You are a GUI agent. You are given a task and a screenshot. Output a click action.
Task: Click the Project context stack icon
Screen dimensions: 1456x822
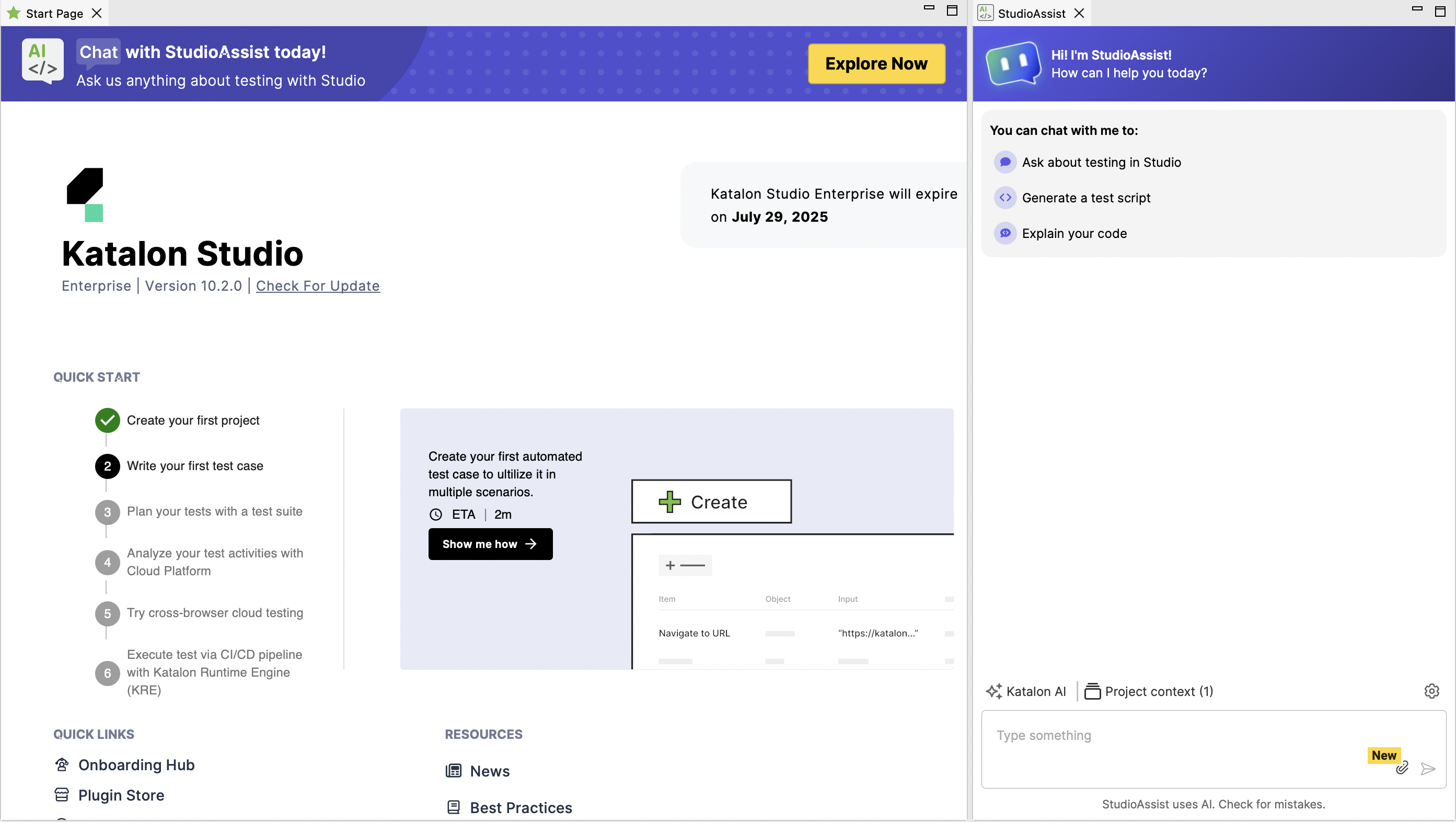1092,691
